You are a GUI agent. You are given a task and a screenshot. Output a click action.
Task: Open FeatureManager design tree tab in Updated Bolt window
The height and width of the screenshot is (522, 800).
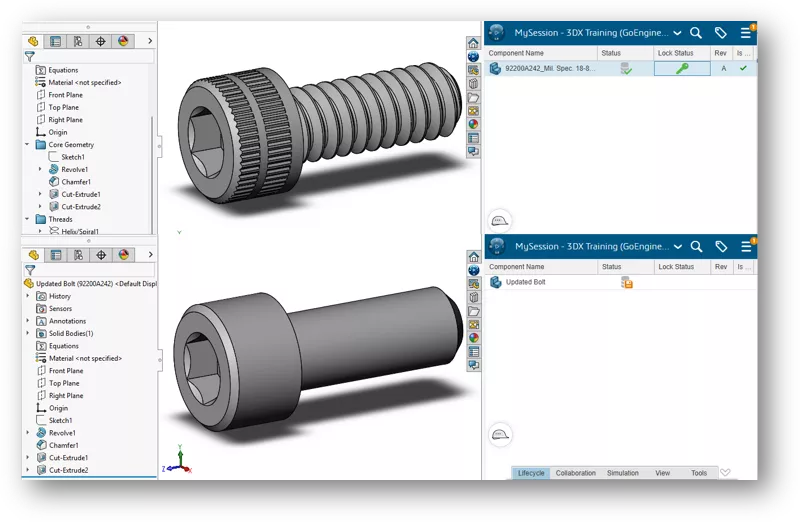tap(34, 255)
